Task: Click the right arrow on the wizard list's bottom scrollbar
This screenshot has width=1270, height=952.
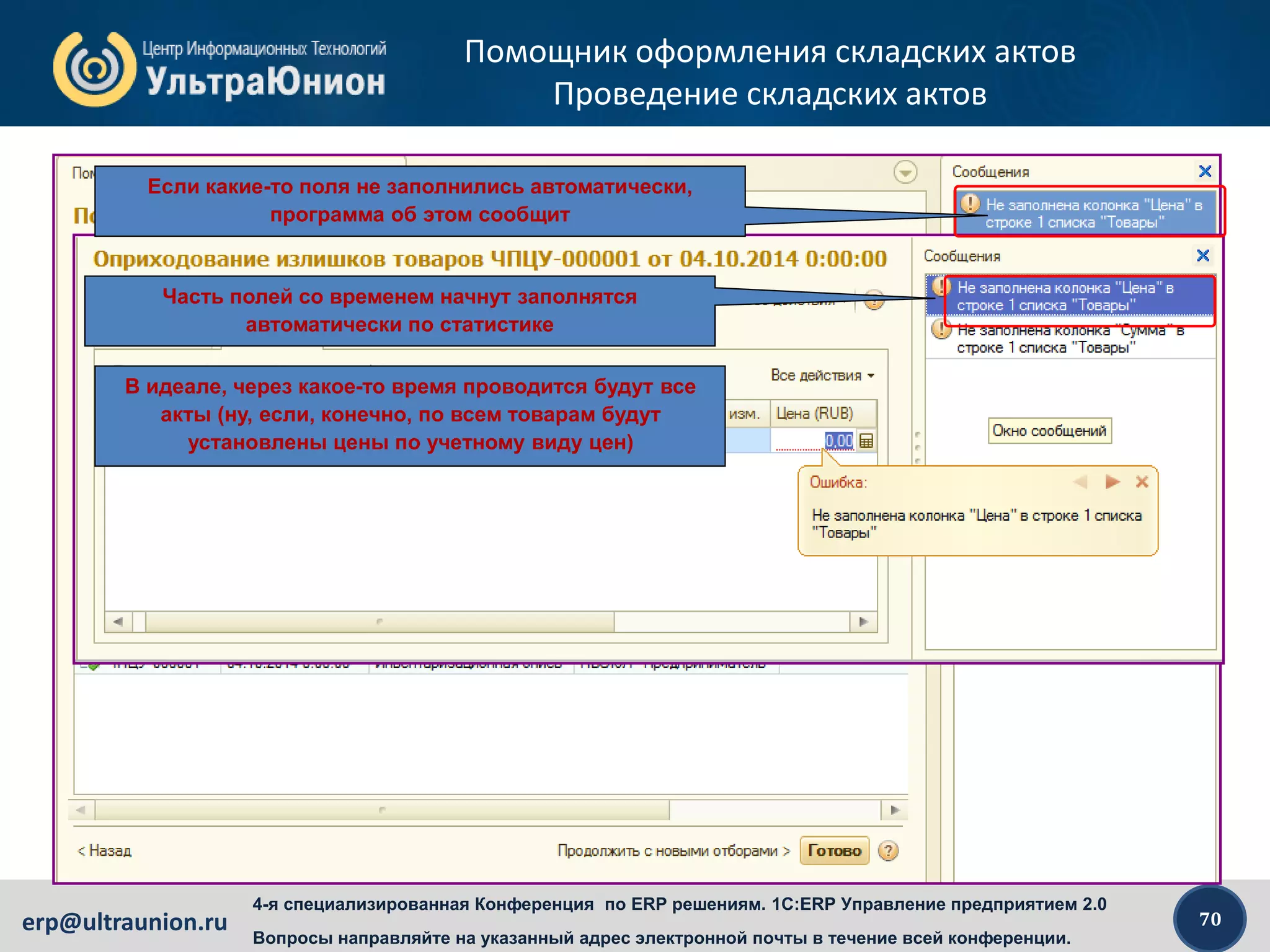Action: coord(894,809)
